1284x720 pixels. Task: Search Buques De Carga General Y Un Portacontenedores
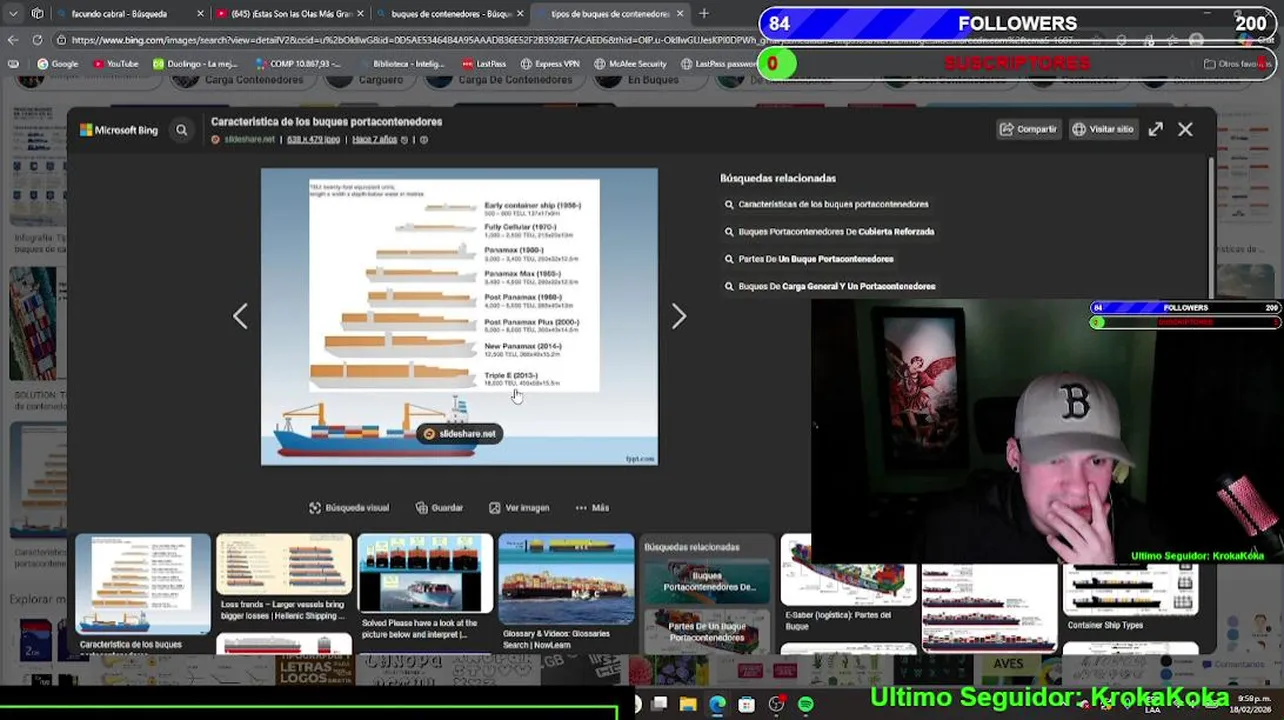click(x=830, y=286)
